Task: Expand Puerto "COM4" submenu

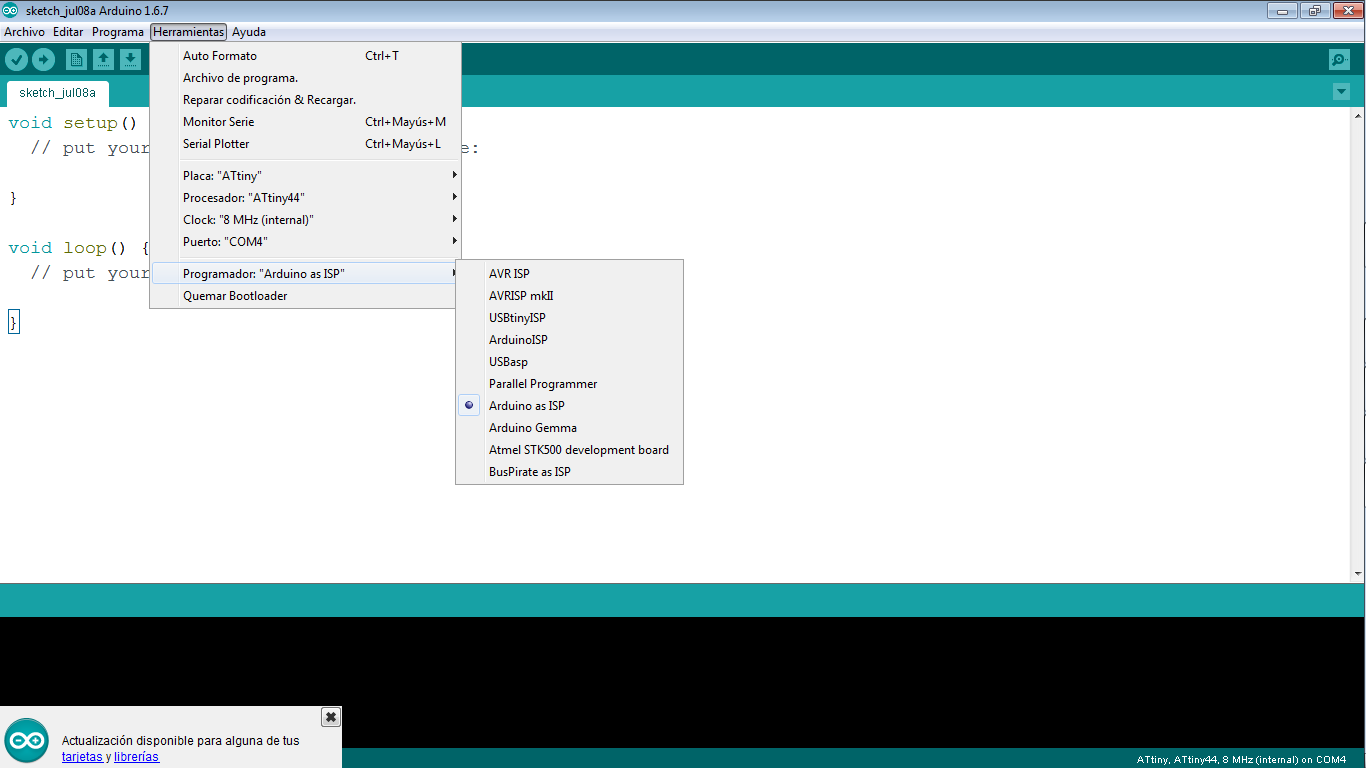Action: pyautogui.click(x=305, y=241)
